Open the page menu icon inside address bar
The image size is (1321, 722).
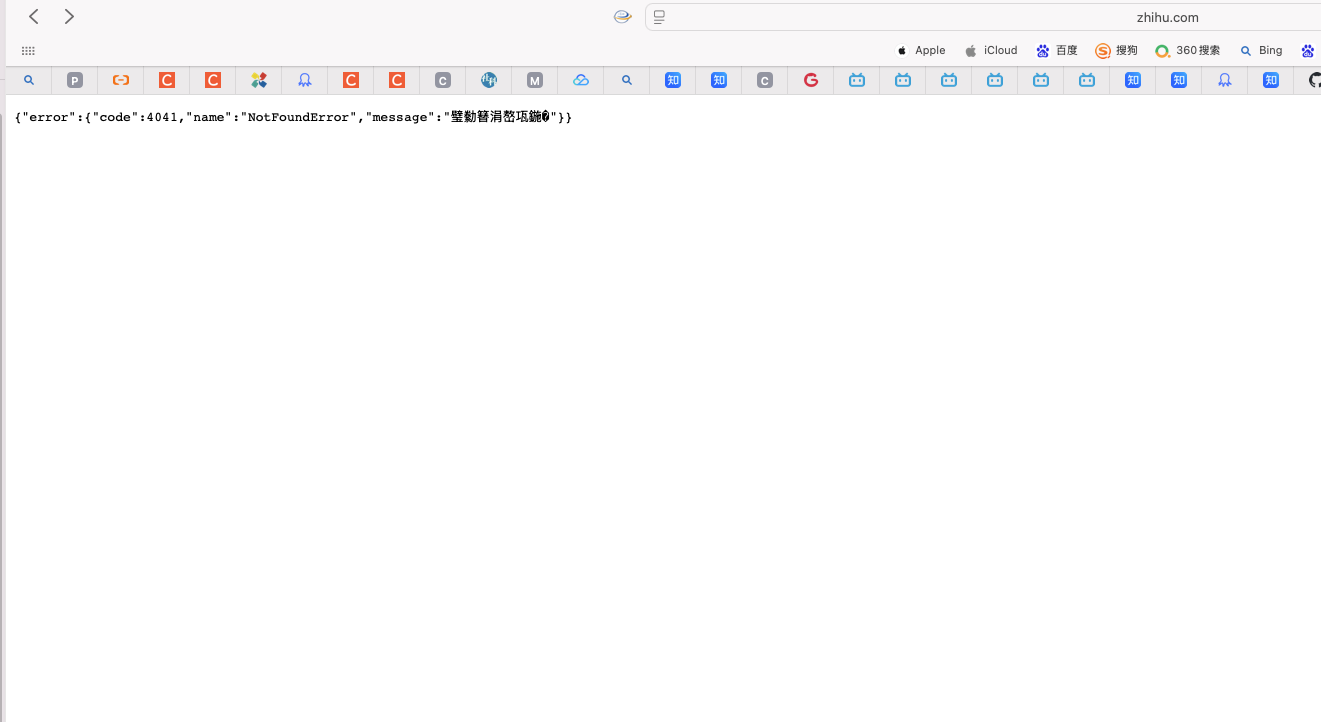click(660, 17)
